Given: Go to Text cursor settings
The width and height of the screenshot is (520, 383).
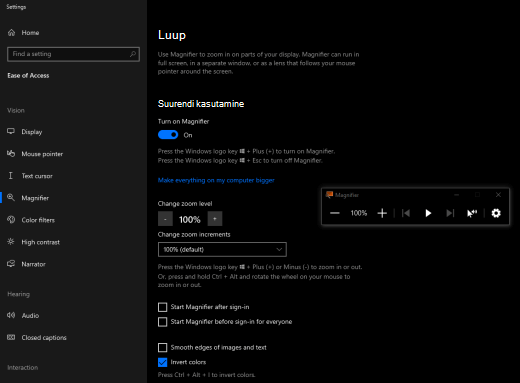Looking at the screenshot, I should tap(37, 176).
